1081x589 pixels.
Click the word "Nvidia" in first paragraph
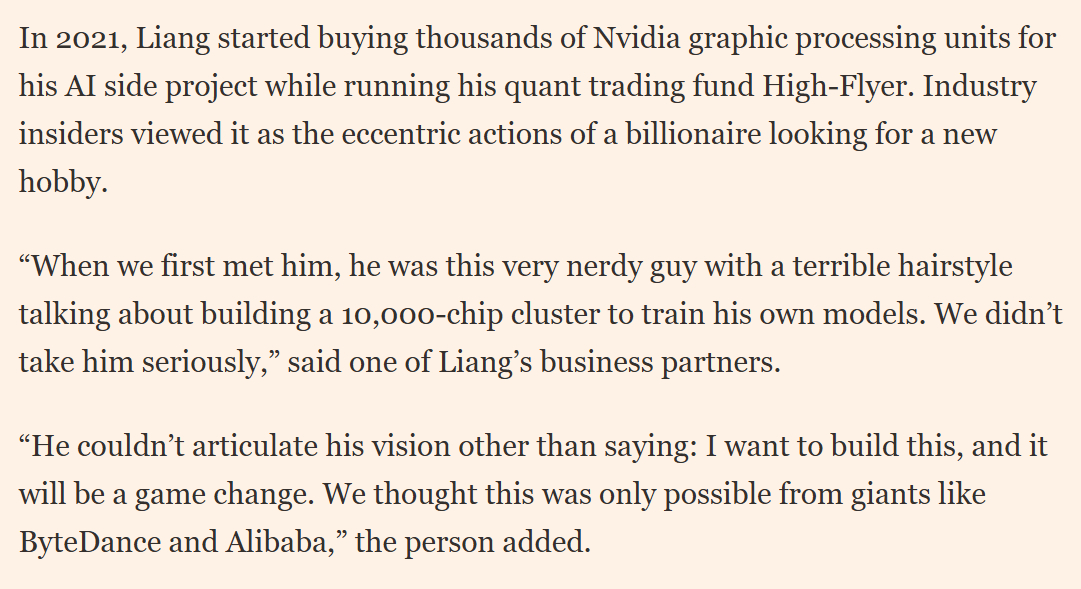[637, 38]
